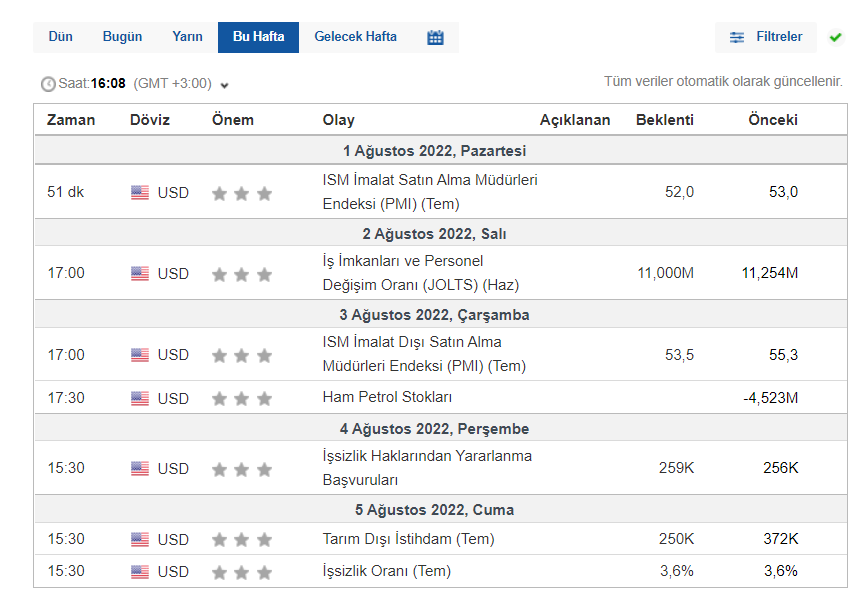Switch to the Dün tab
The height and width of the screenshot is (610, 868).
(x=61, y=37)
